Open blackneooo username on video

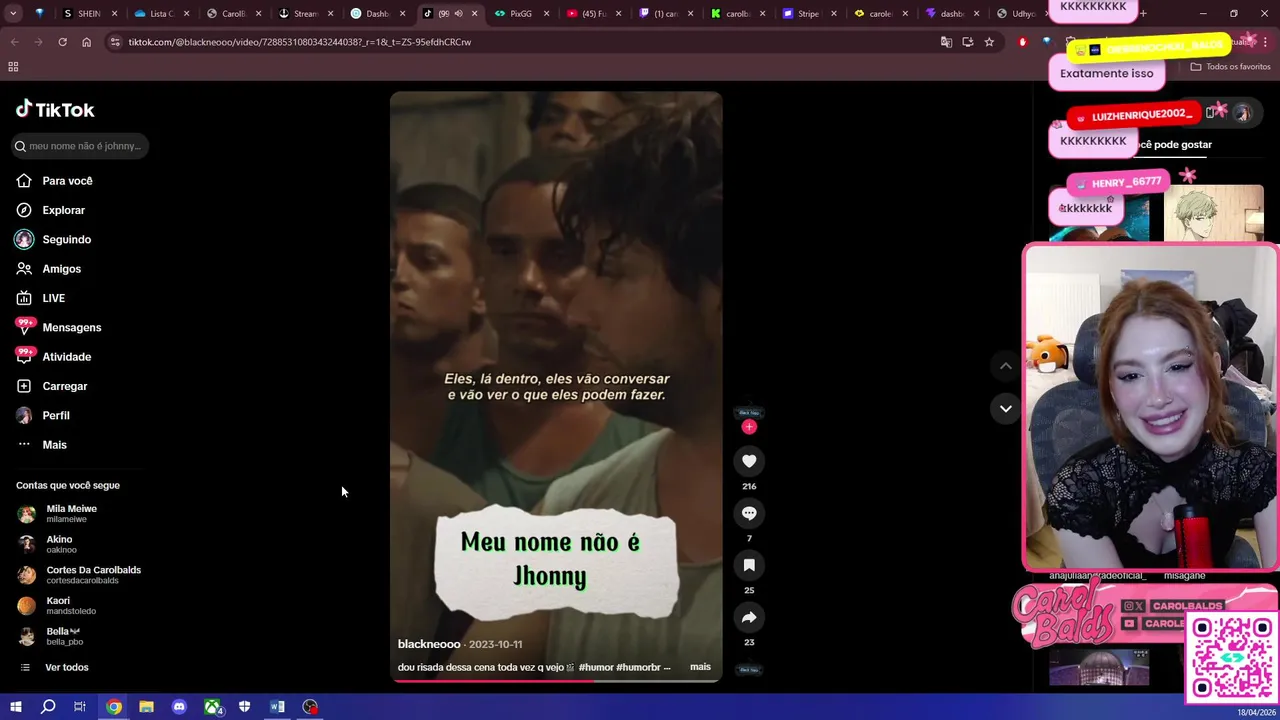(x=429, y=644)
